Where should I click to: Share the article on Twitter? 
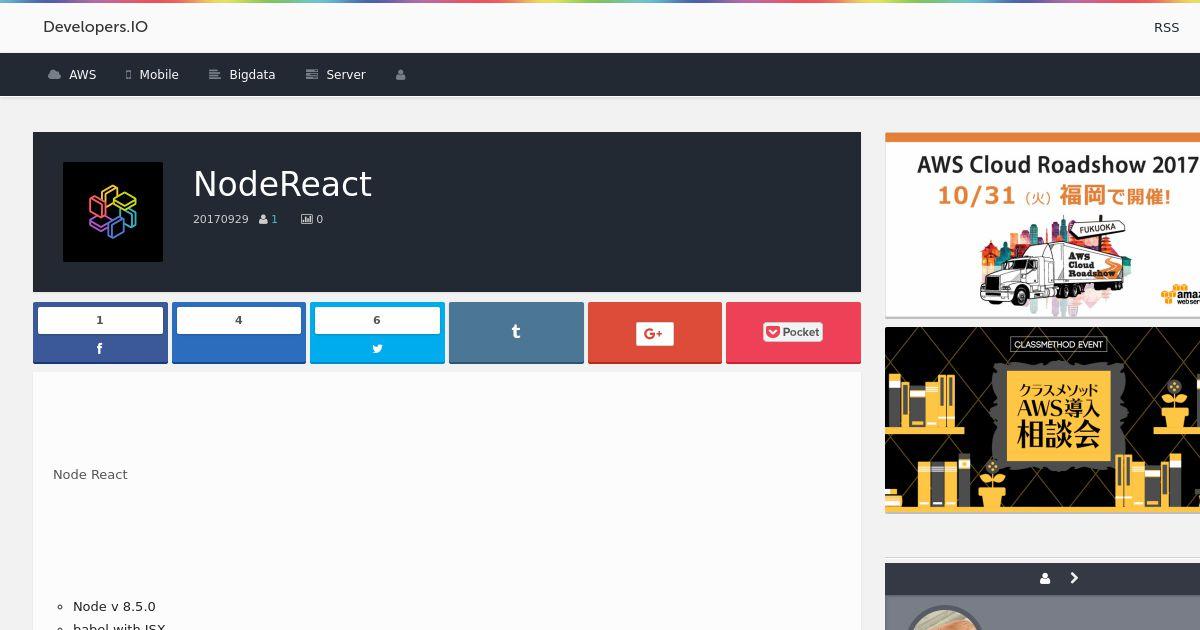coord(377,333)
